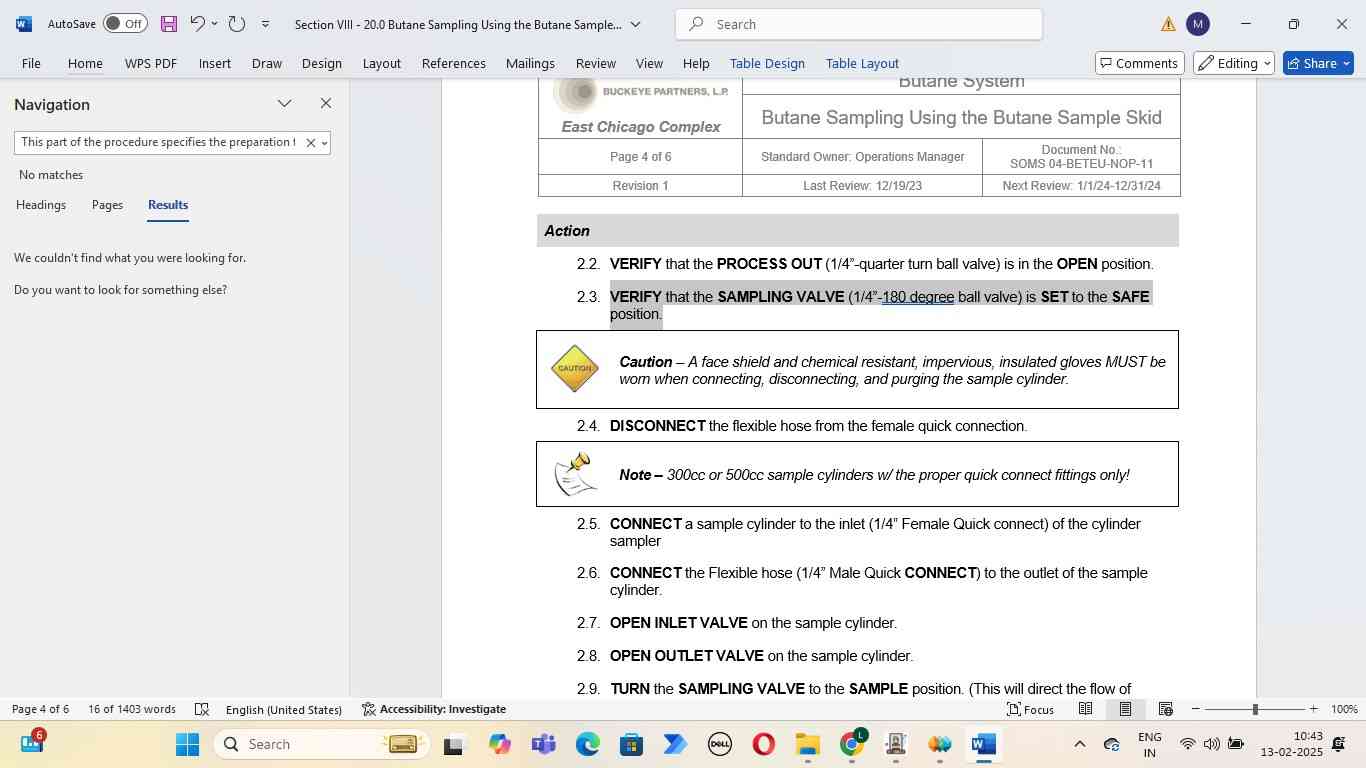Open File Explorer from taskbar

coord(808,744)
